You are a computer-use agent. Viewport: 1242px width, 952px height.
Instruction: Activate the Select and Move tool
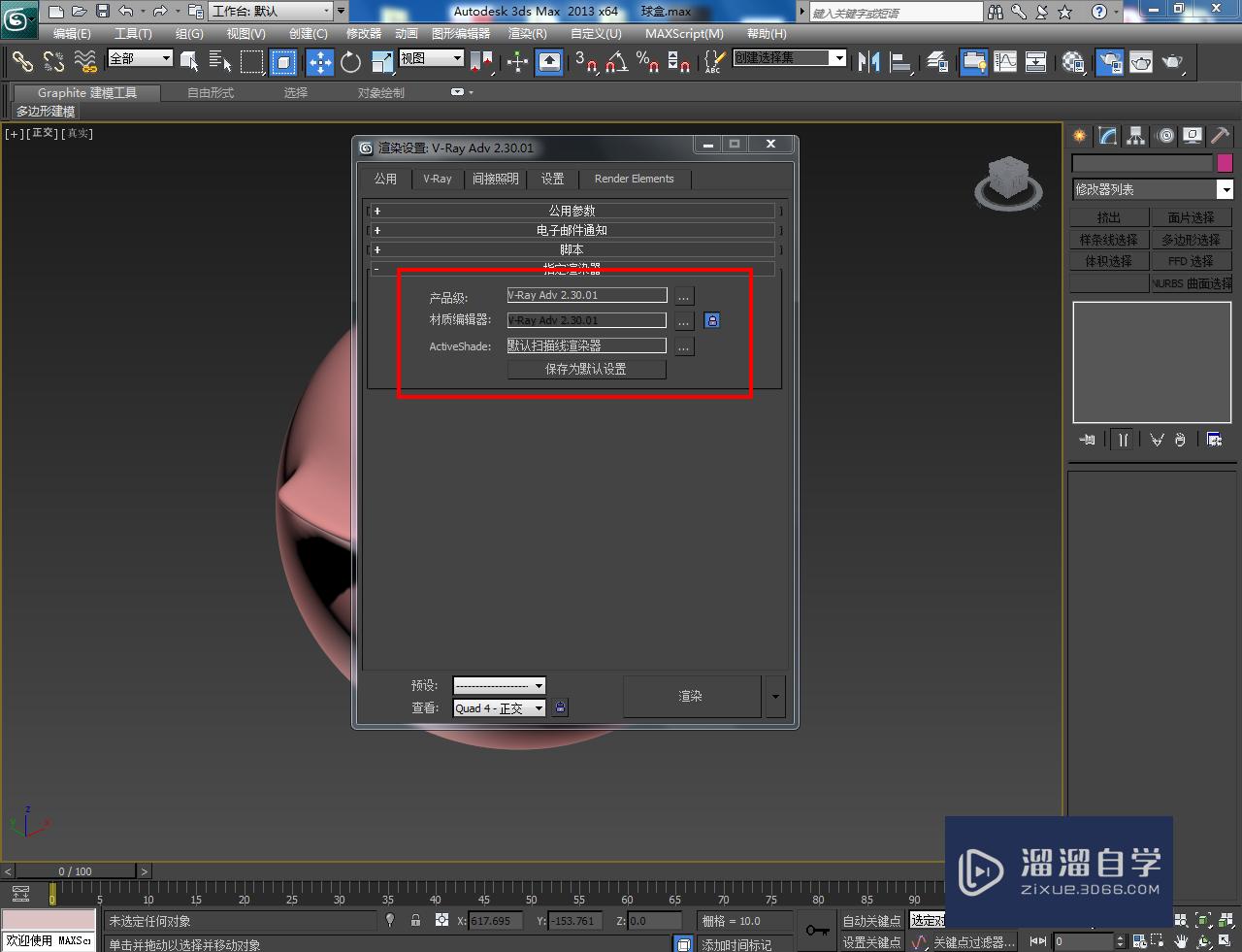(x=319, y=62)
